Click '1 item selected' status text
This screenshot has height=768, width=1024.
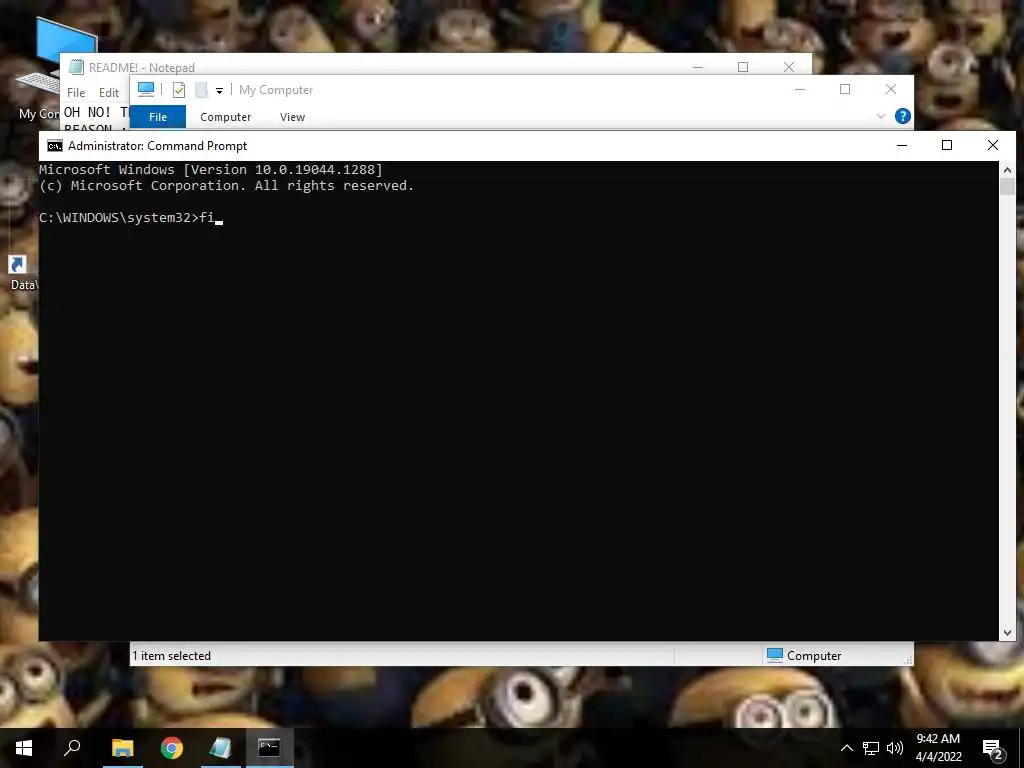(x=171, y=656)
